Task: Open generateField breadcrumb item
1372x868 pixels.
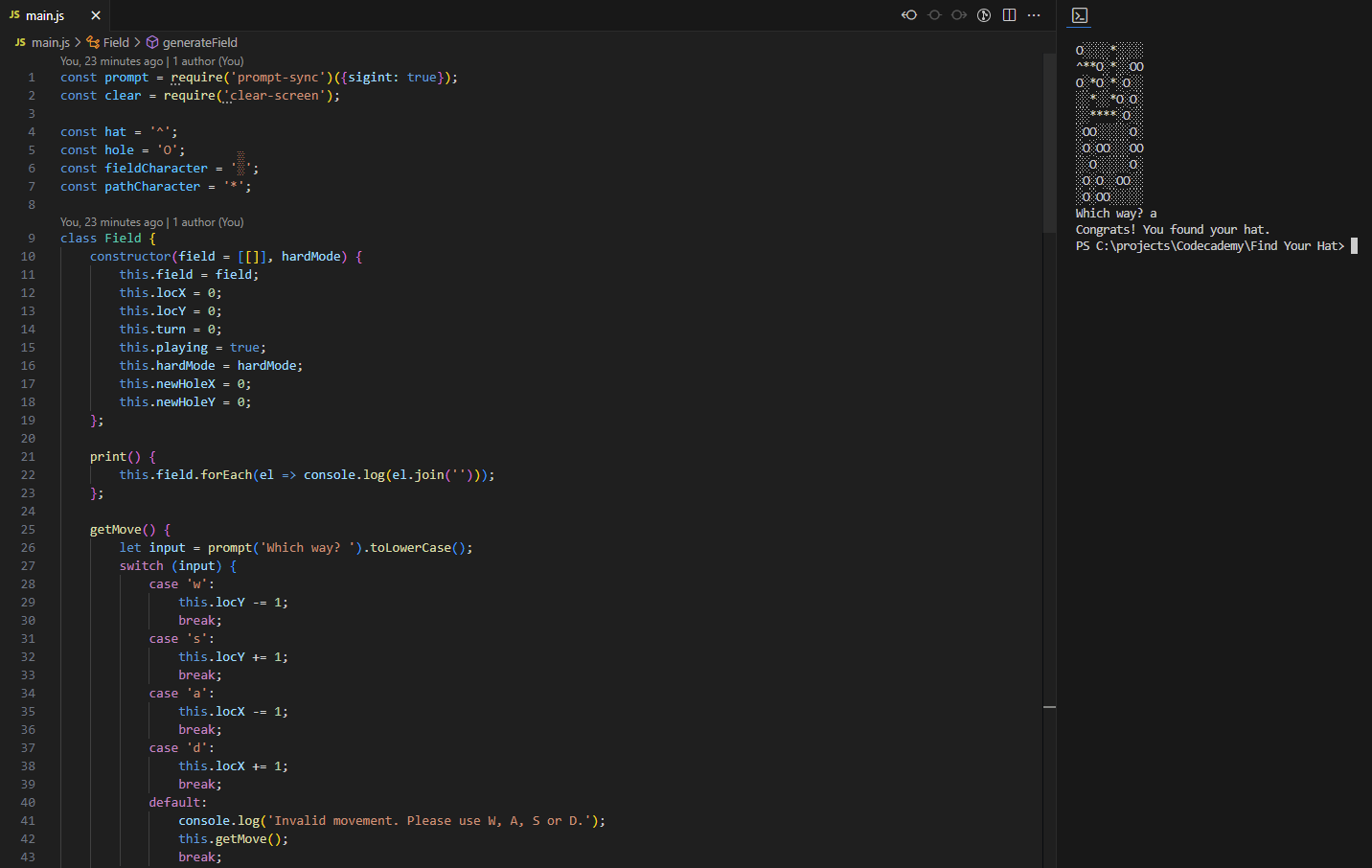Action: click(200, 42)
